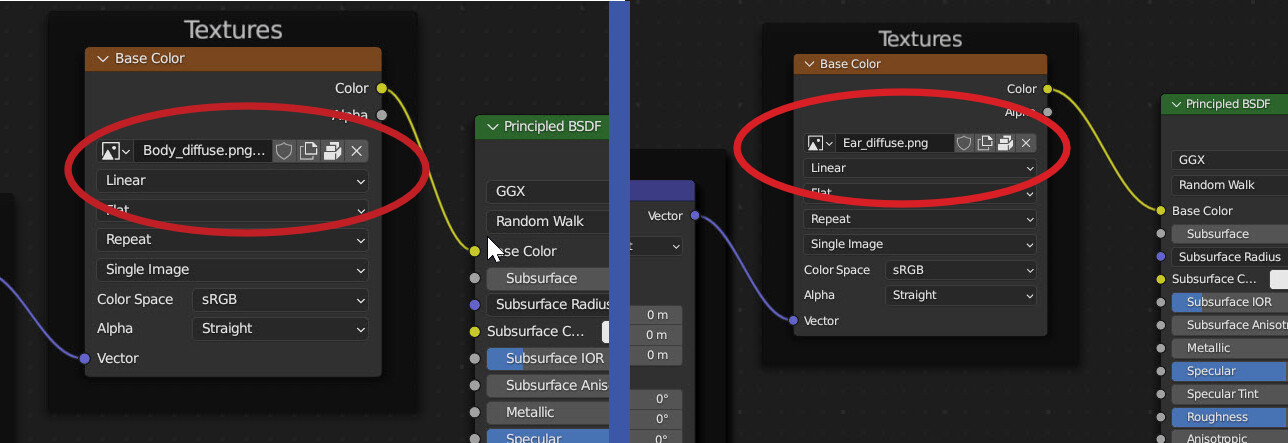The height and width of the screenshot is (443, 1288).
Task: Click Color output socket on right node
Action: point(1047,89)
